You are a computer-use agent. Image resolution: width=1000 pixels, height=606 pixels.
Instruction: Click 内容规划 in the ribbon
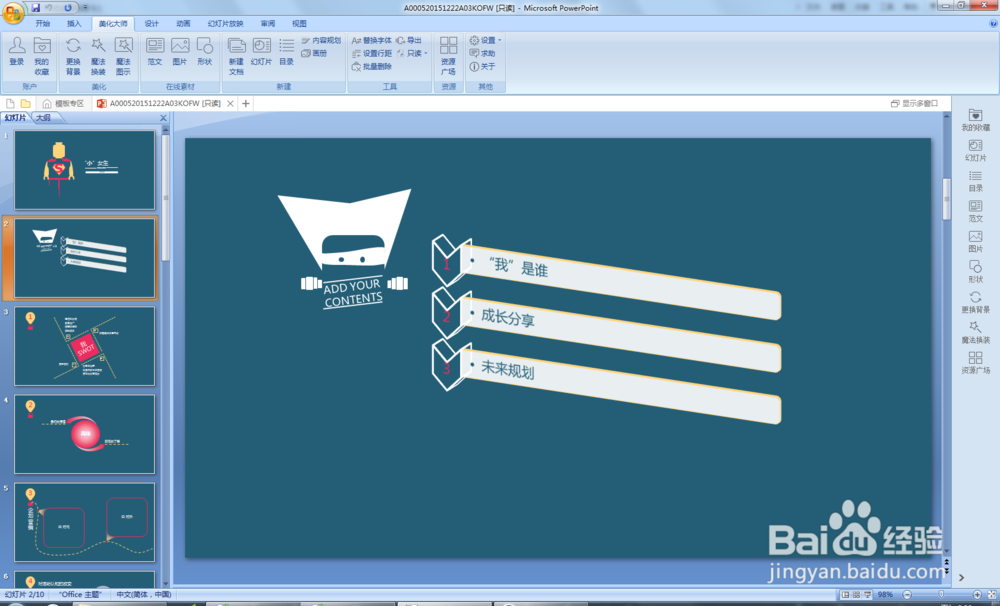pyautogui.click(x=321, y=40)
